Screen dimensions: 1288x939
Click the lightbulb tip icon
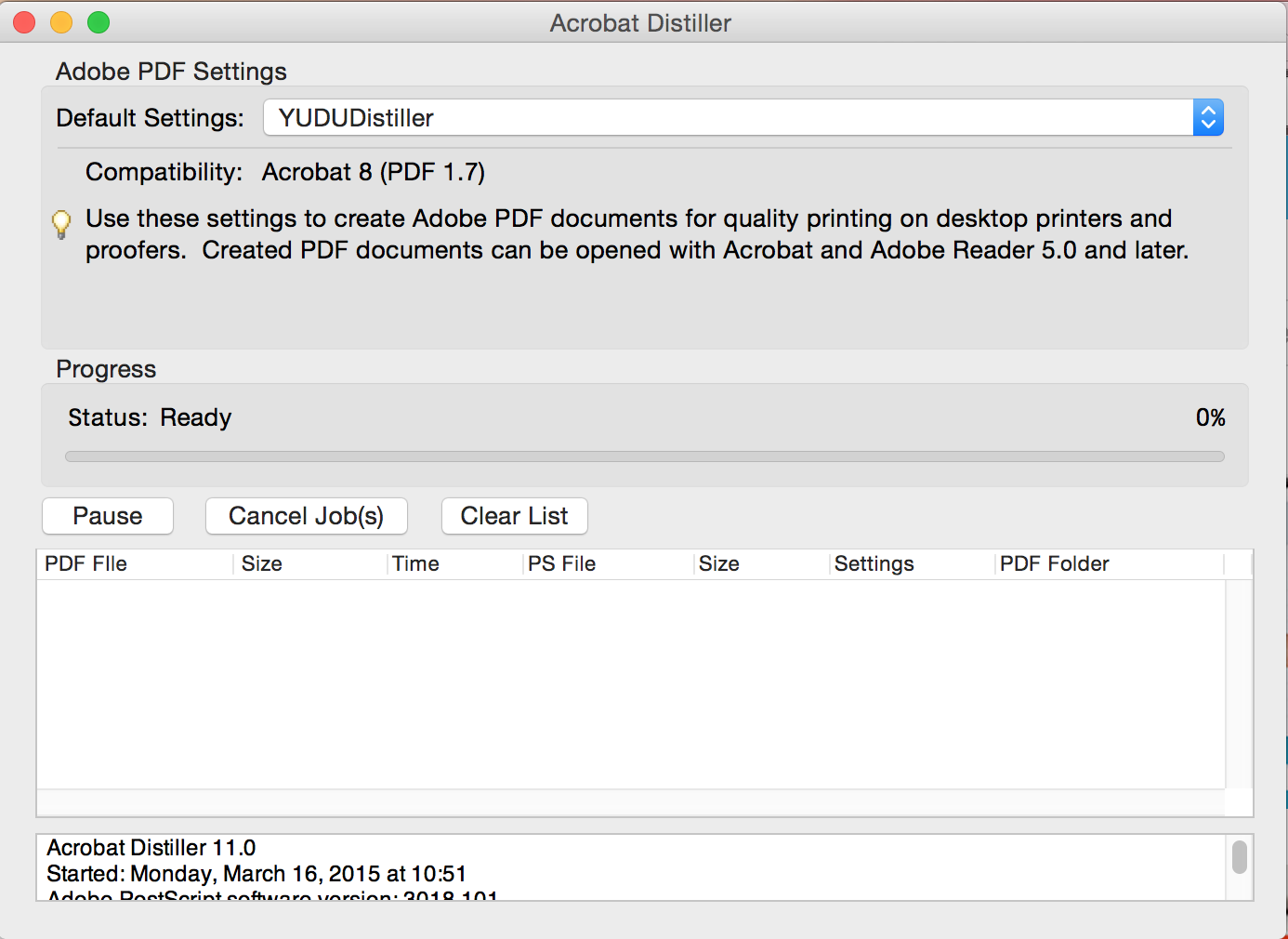(61, 224)
